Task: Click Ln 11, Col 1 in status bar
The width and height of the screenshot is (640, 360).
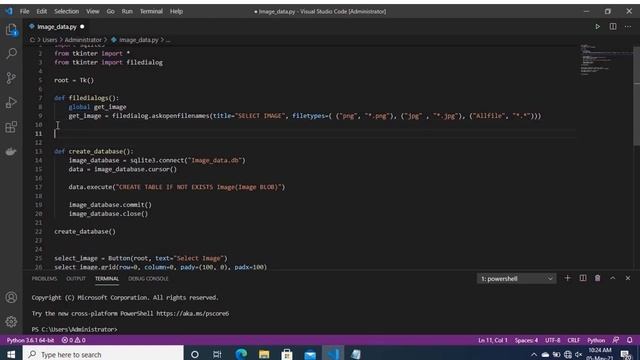Action: click(493, 340)
